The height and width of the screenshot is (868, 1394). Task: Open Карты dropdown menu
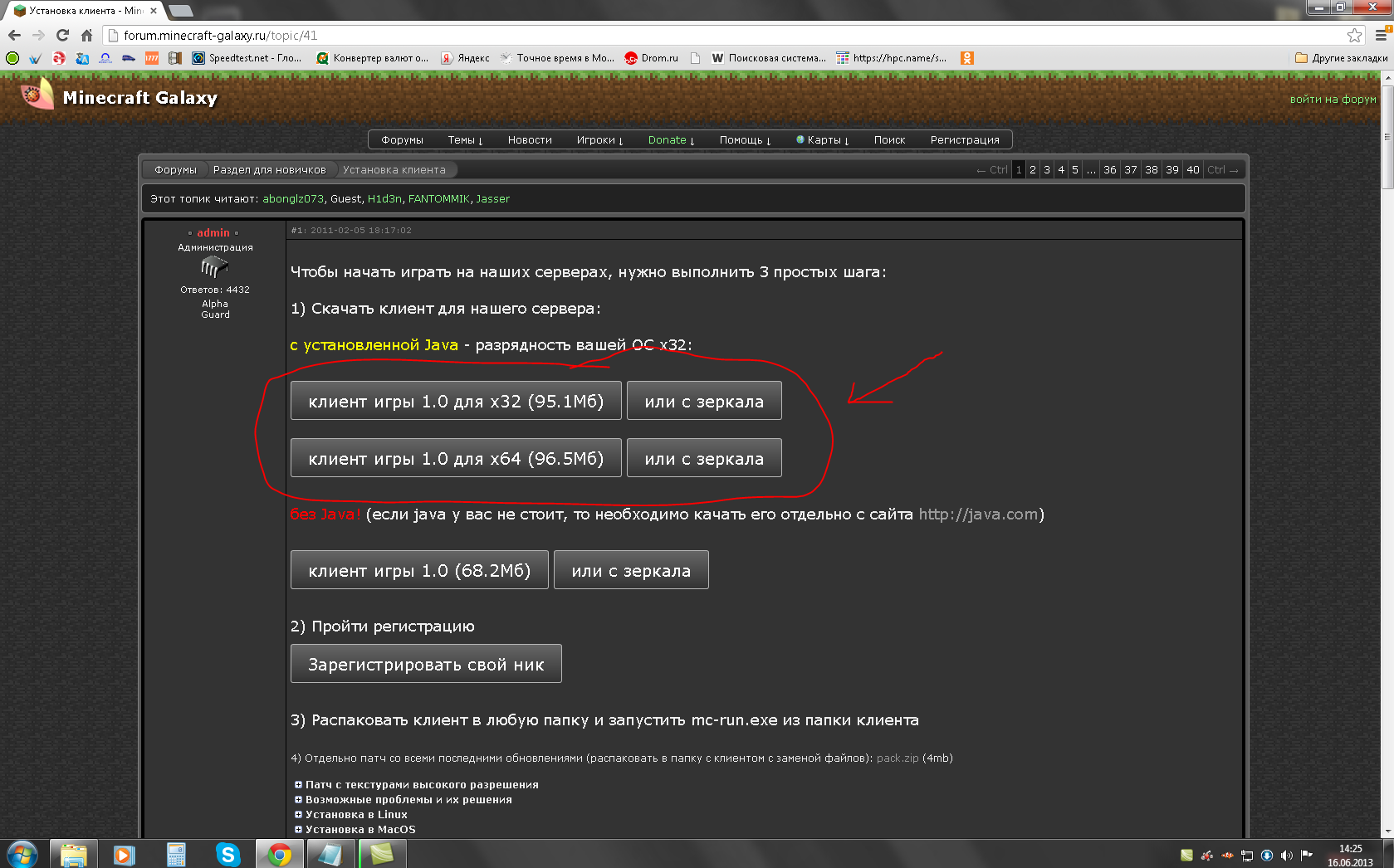pyautogui.click(x=823, y=140)
